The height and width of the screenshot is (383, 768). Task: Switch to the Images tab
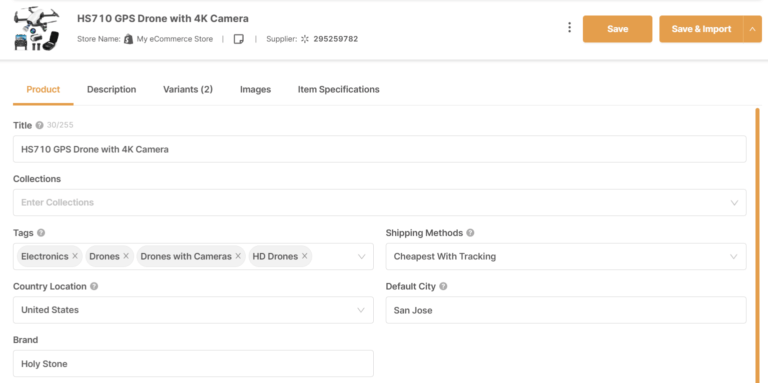pyautogui.click(x=255, y=89)
